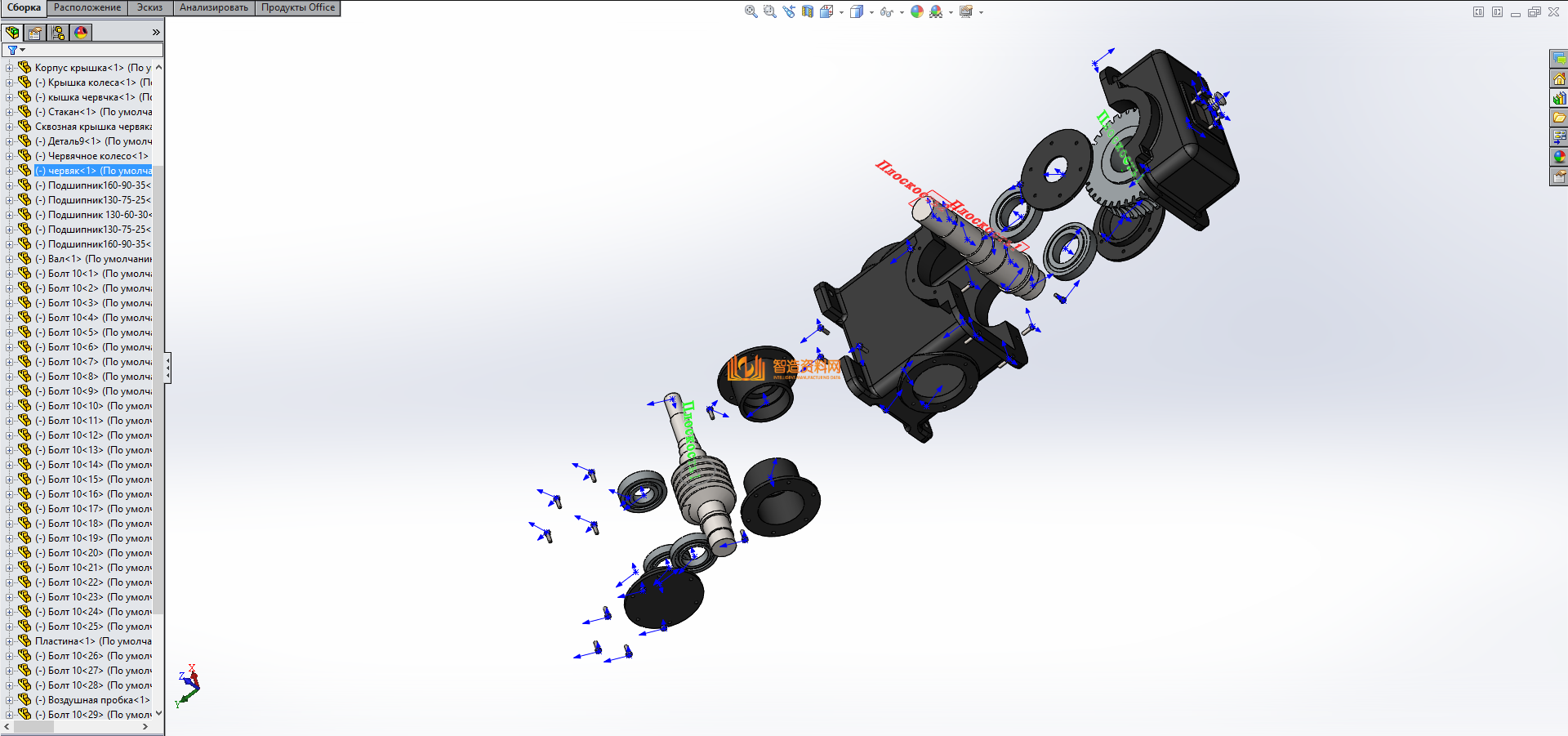The width and height of the screenshot is (1568, 736).
Task: Activate the Section View tool
Action: (808, 11)
